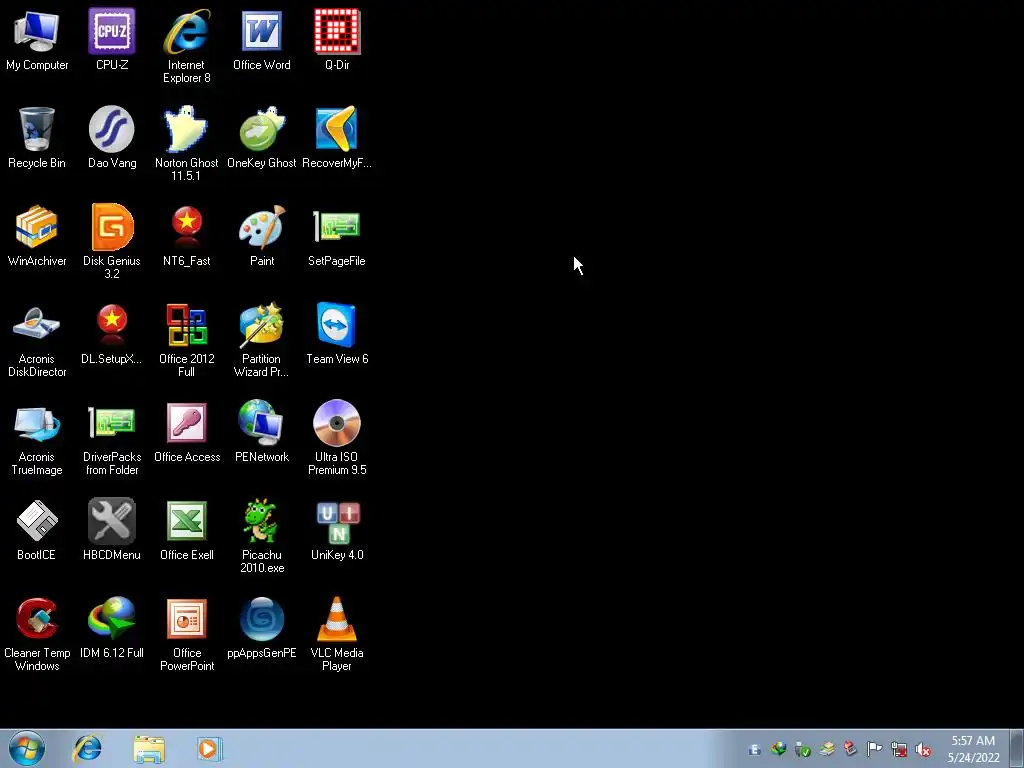Launch CPU-Z from the desktop
The width and height of the screenshot is (1024, 768).
112,39
